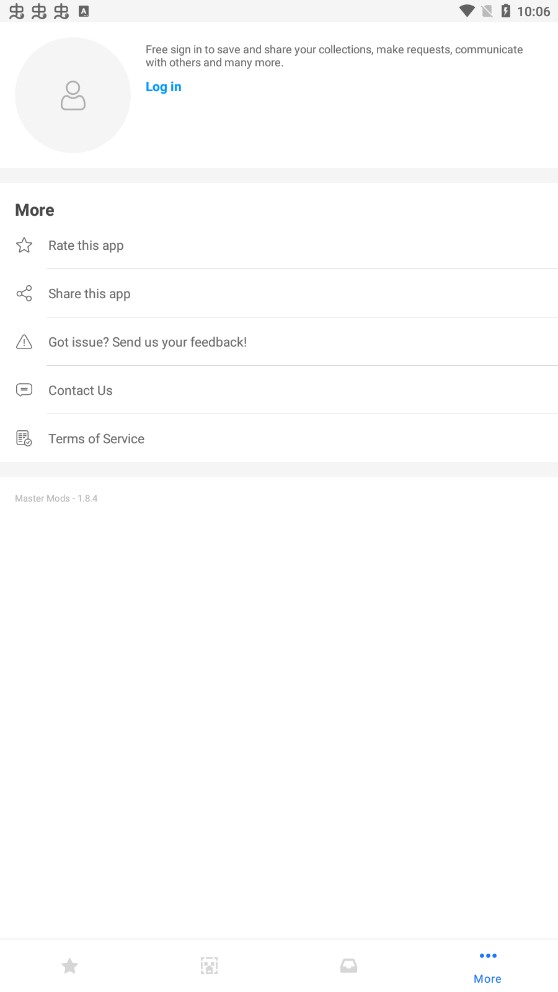Open Terms of Service entry
Viewport: 558px width, 992px height.
coord(279,438)
